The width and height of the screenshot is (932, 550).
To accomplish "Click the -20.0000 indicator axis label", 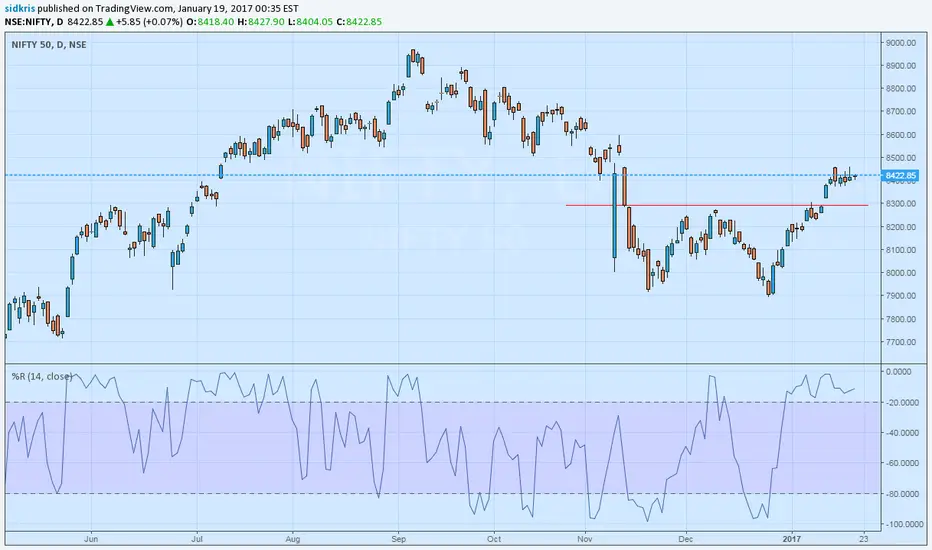I will tap(903, 403).
